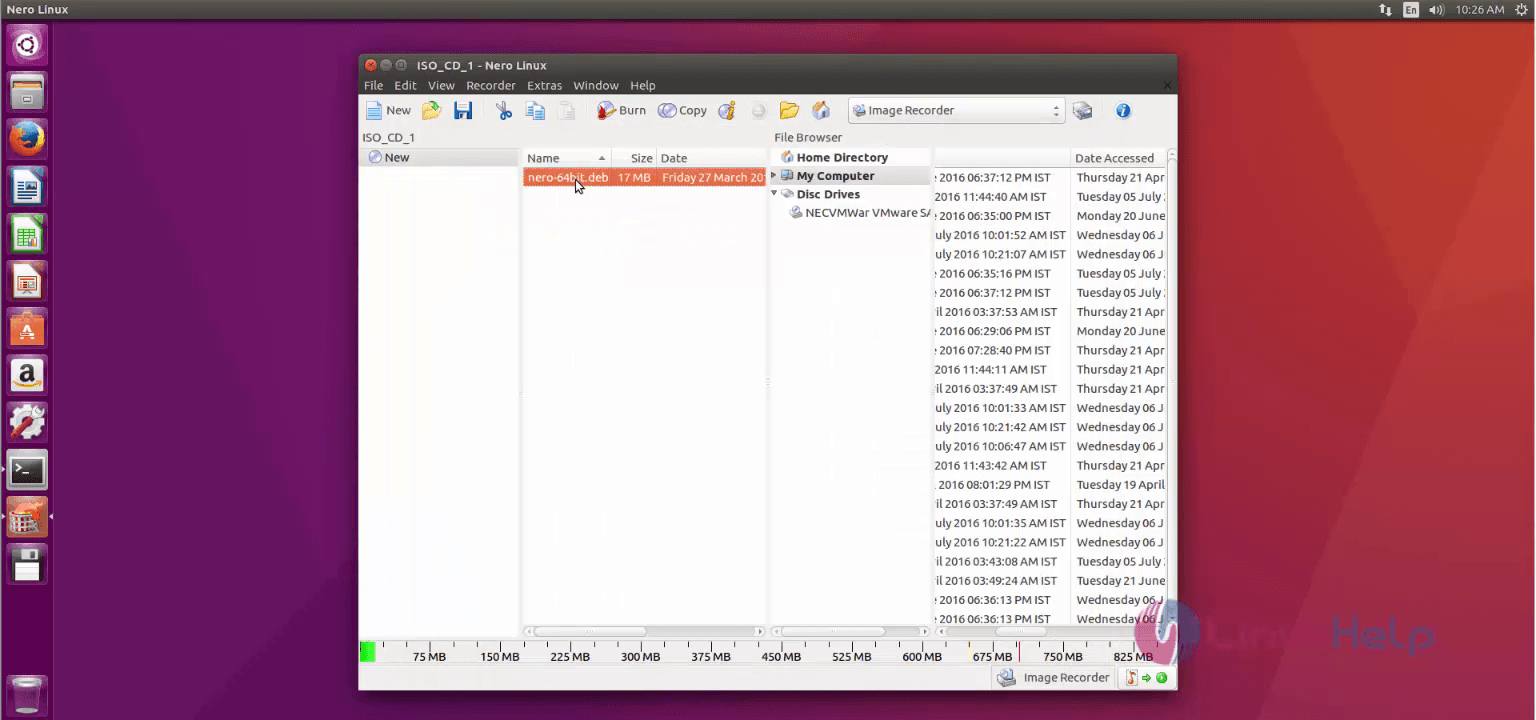
Task: Start burning with the Burn button
Action: [622, 111]
